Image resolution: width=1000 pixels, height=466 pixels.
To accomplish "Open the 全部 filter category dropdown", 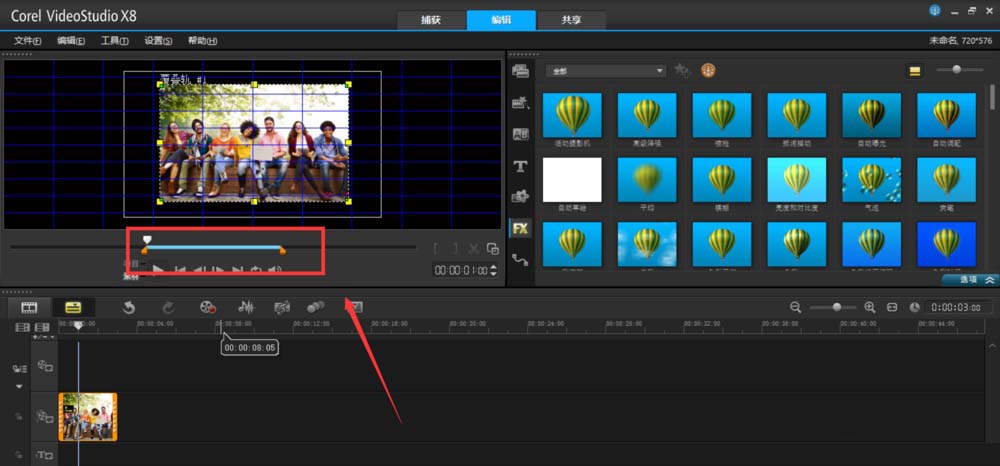I will (x=605, y=70).
